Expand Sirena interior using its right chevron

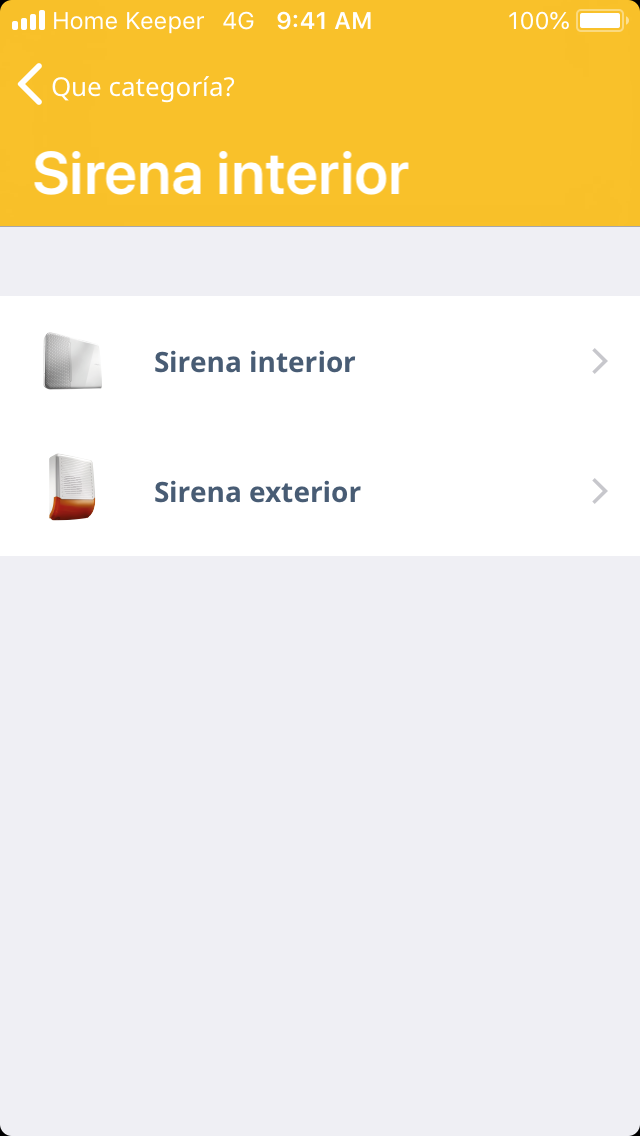[x=599, y=361]
